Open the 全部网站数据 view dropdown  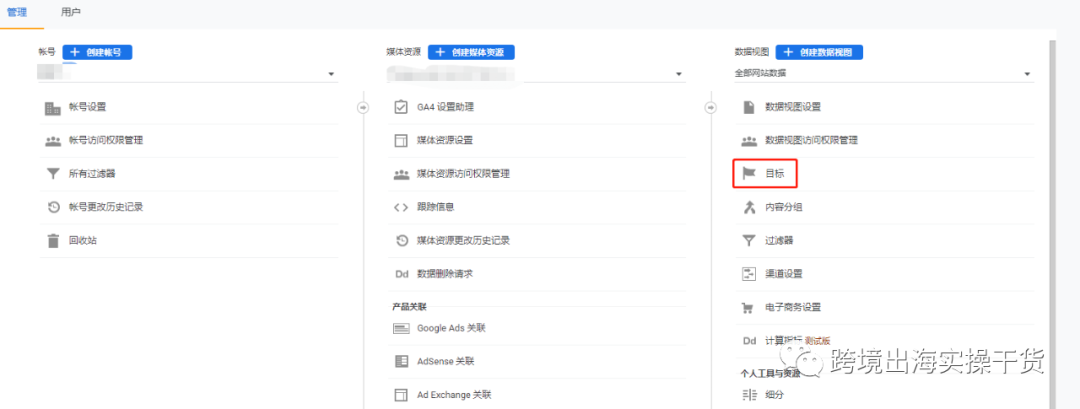[884, 74]
